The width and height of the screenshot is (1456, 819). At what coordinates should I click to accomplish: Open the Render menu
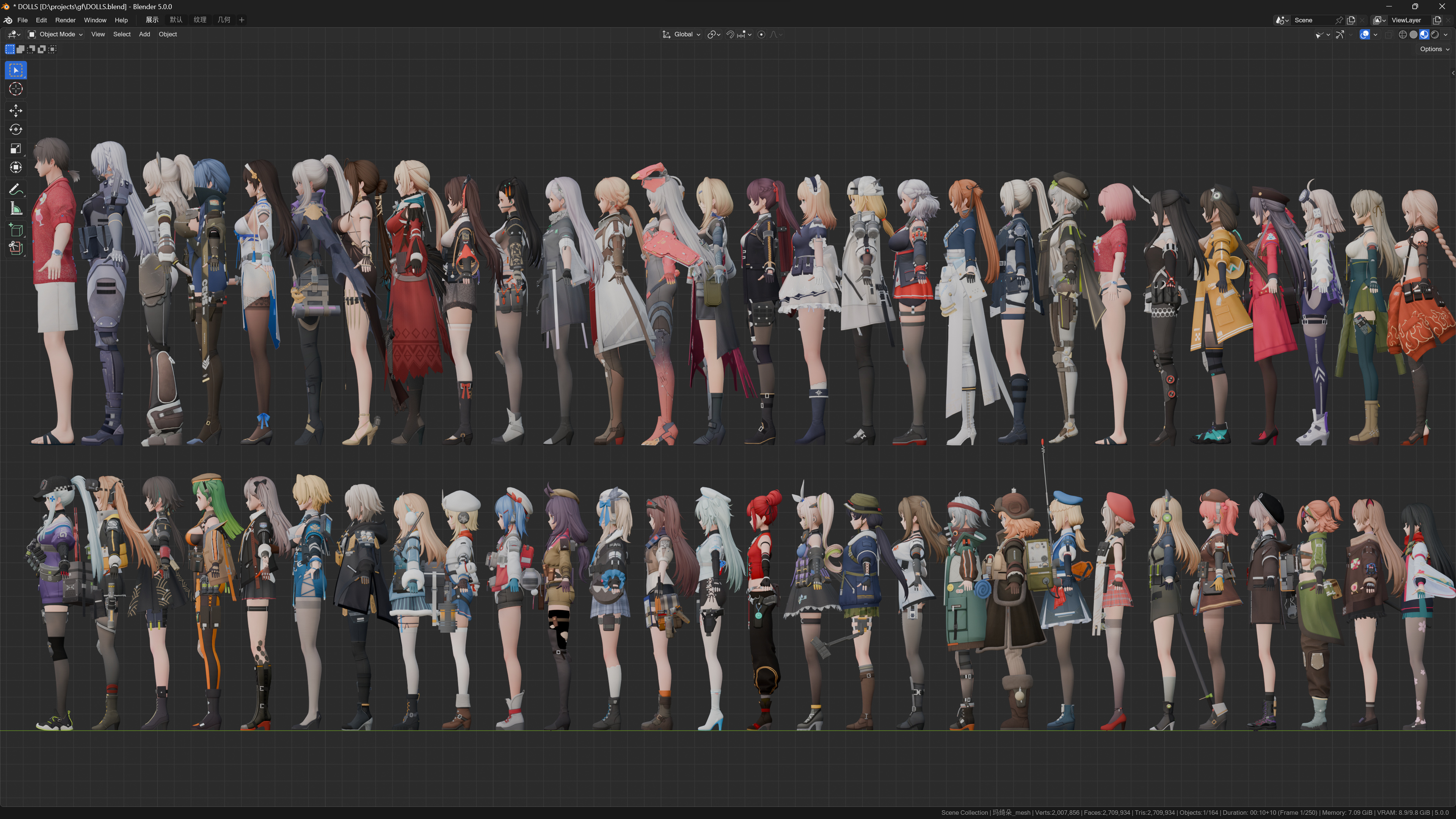click(x=65, y=20)
